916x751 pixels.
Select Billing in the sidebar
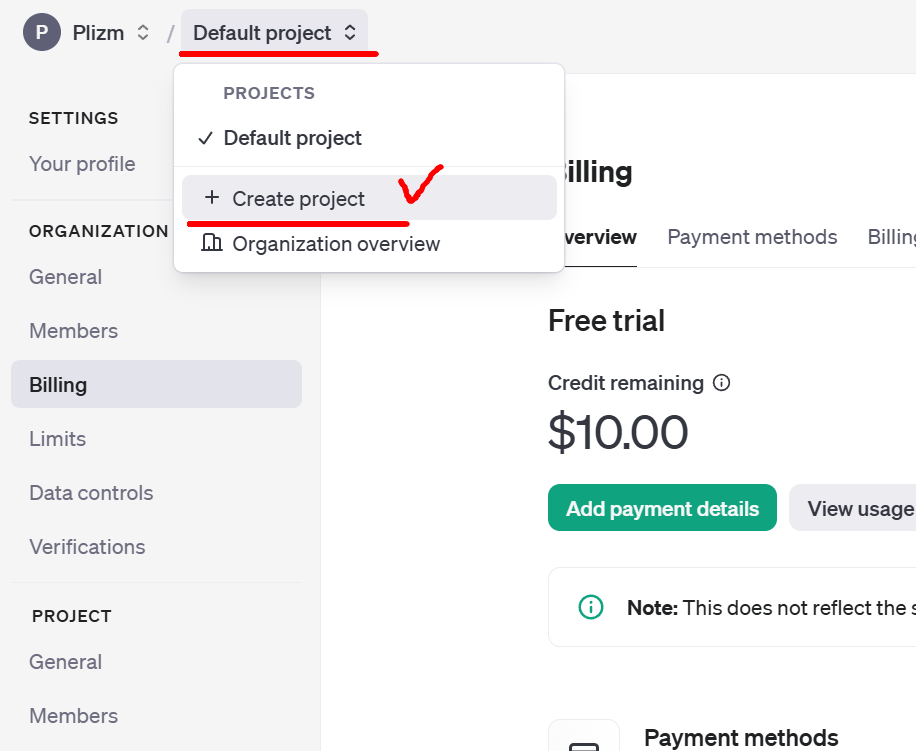157,384
